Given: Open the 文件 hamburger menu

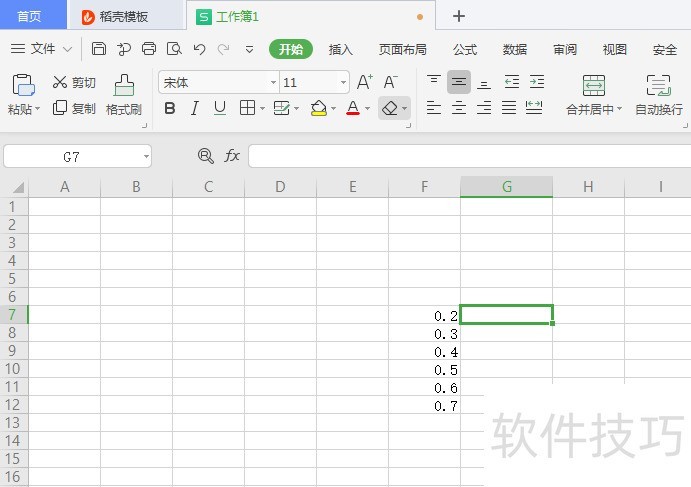Looking at the screenshot, I should coord(18,48).
